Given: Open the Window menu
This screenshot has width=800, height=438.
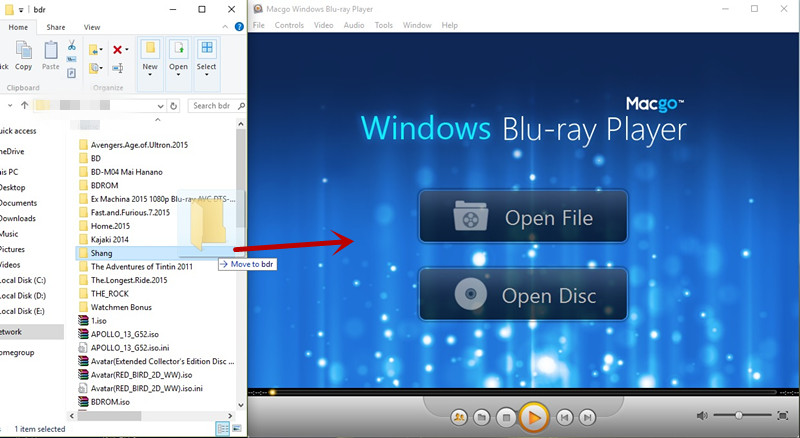Looking at the screenshot, I should [417, 25].
